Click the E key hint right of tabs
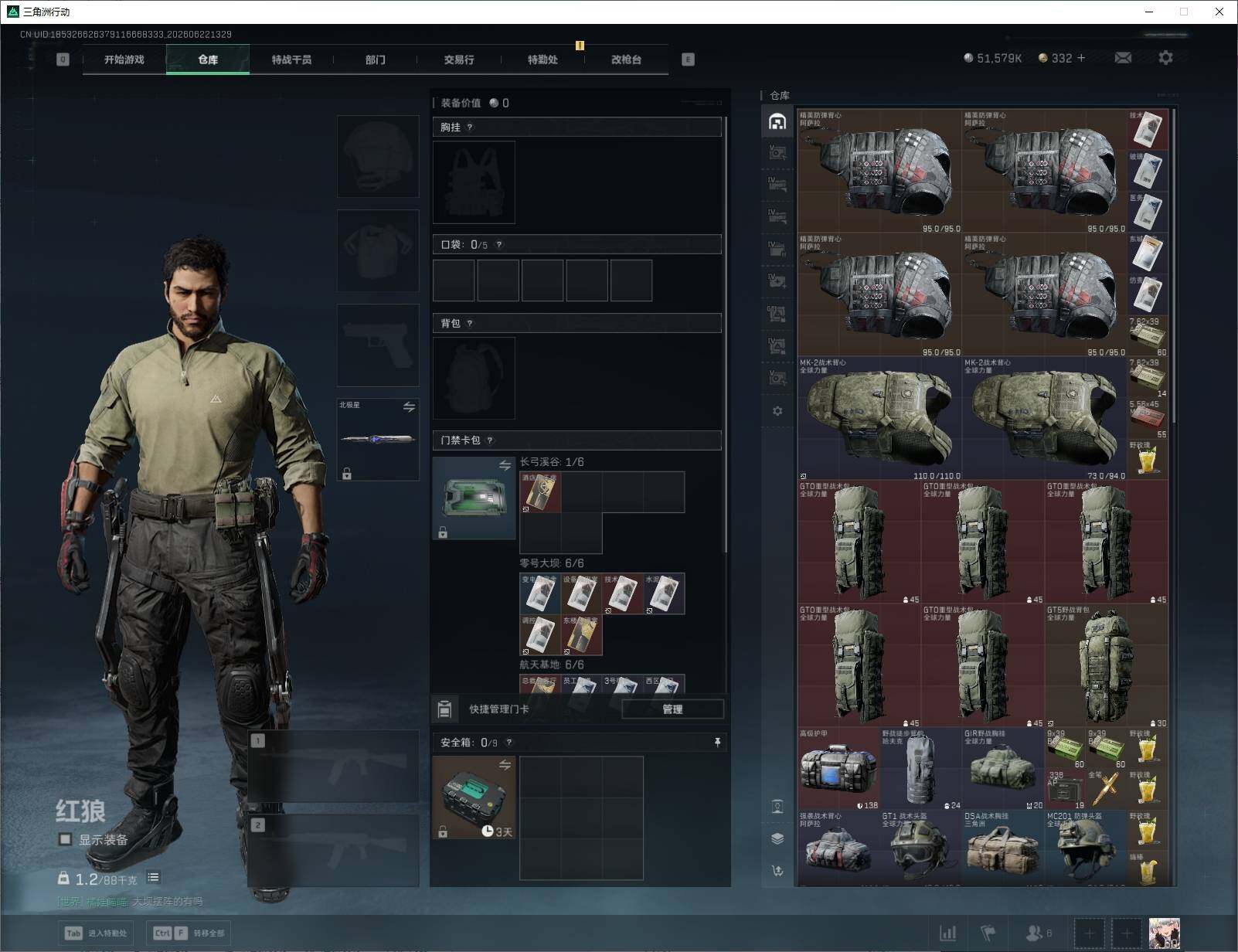Image resolution: width=1238 pixels, height=952 pixels. pyautogui.click(x=688, y=59)
